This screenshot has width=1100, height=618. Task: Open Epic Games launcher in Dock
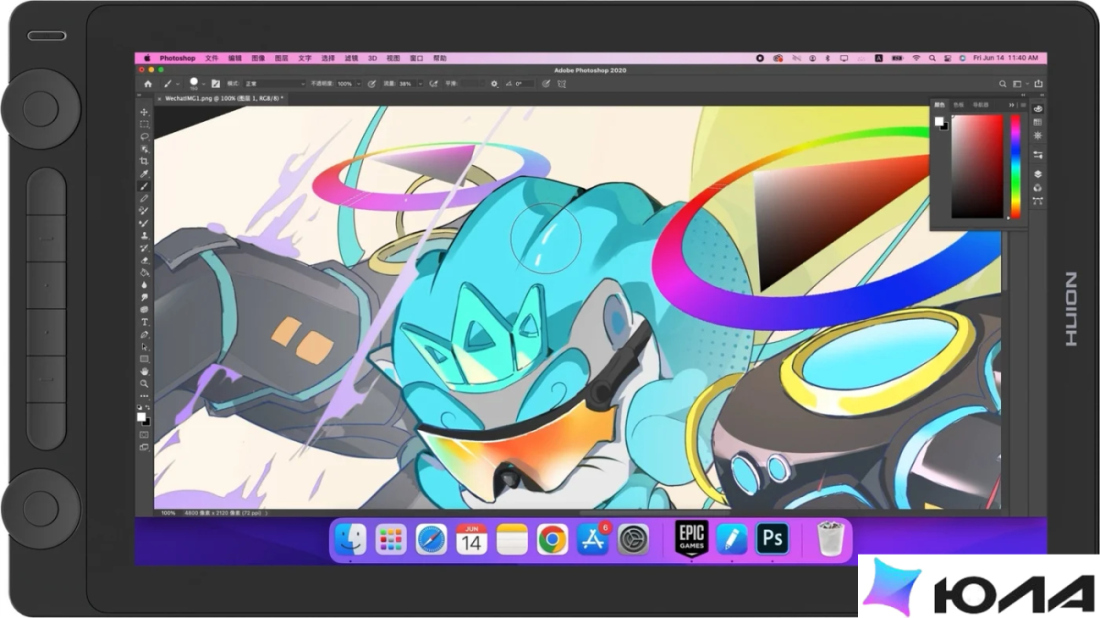pos(691,539)
